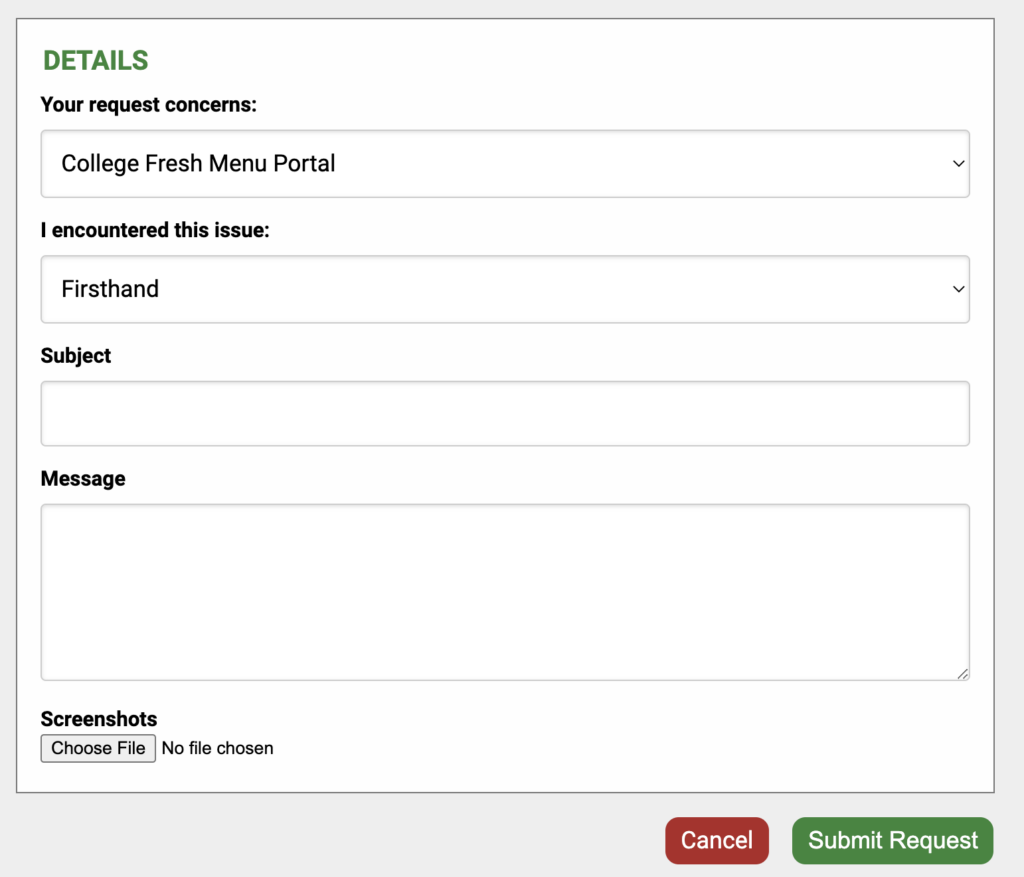The width and height of the screenshot is (1024, 877).
Task: Click the Choose File button
Action: [x=98, y=748]
